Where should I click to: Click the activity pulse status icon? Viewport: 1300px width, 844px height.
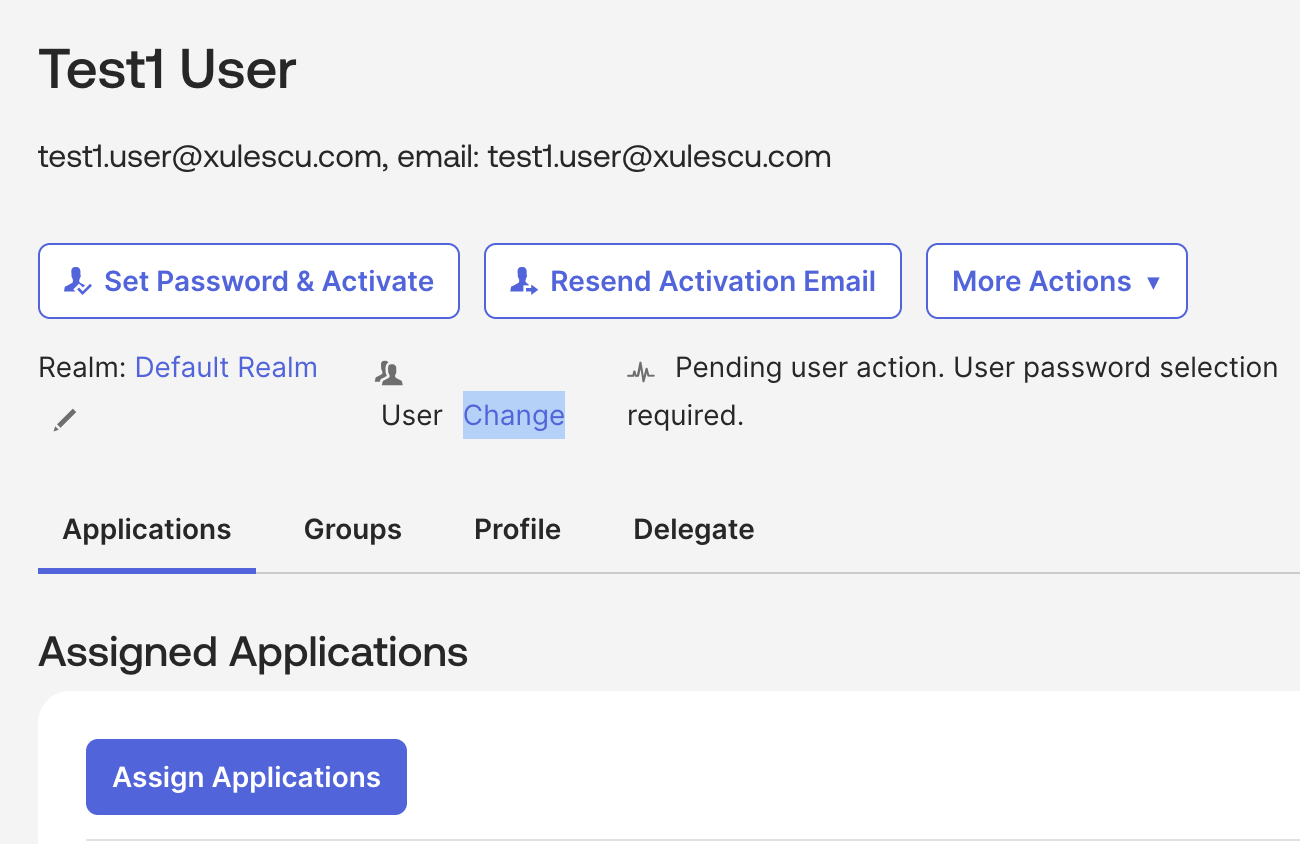[641, 373]
